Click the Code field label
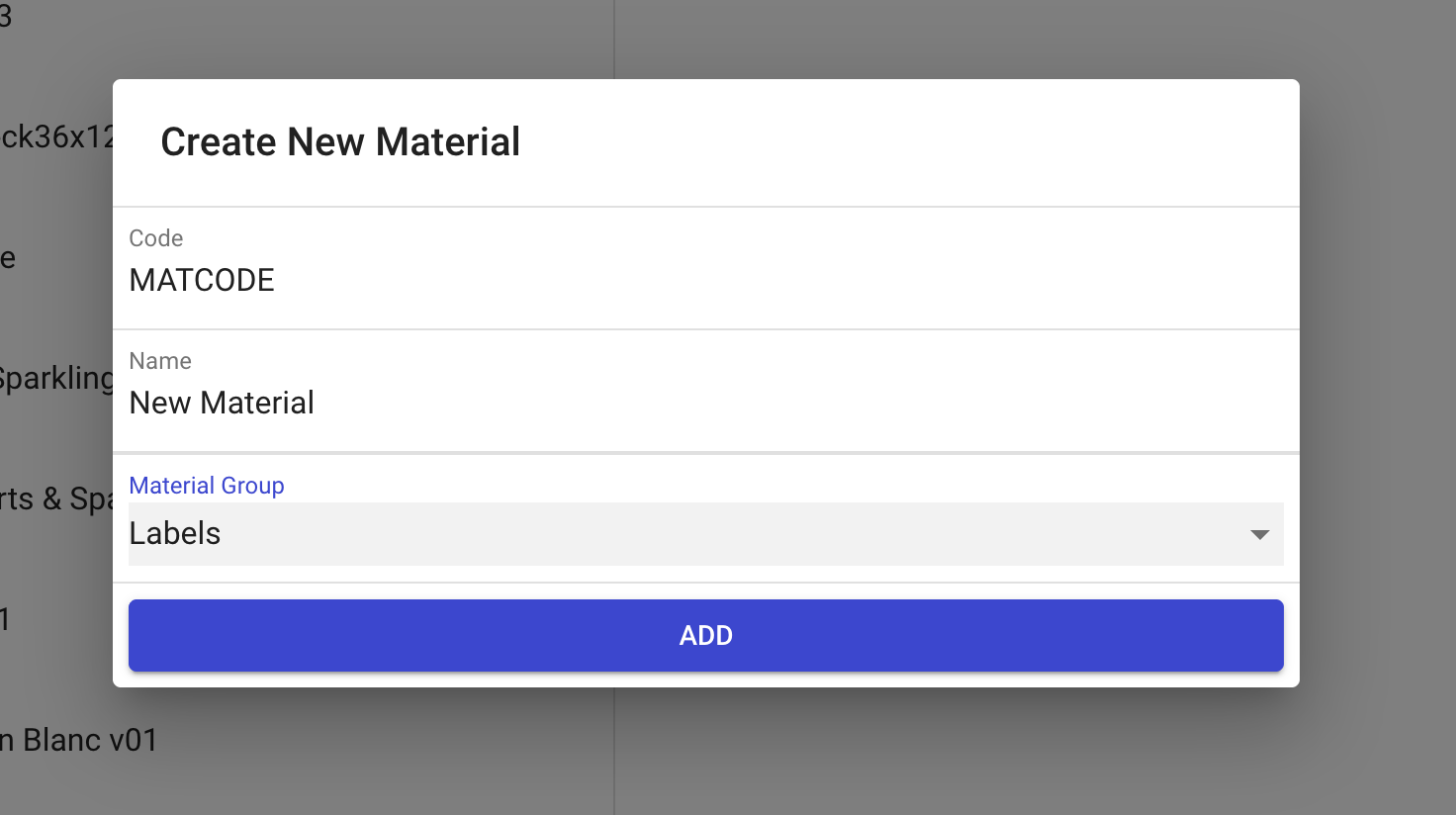The image size is (1456, 815). tap(156, 238)
